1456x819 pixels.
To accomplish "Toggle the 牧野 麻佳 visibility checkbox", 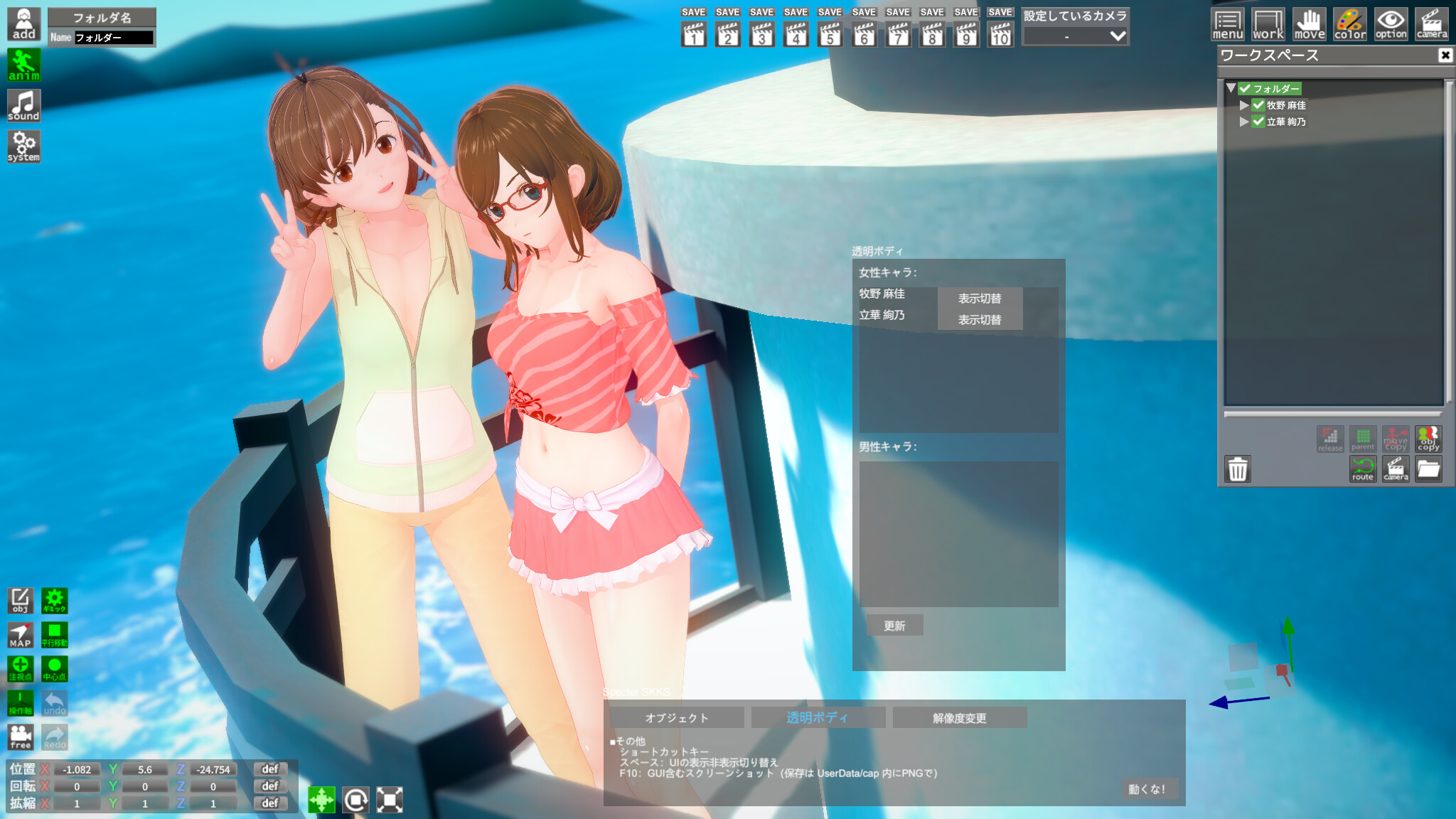I will pos(1258,105).
